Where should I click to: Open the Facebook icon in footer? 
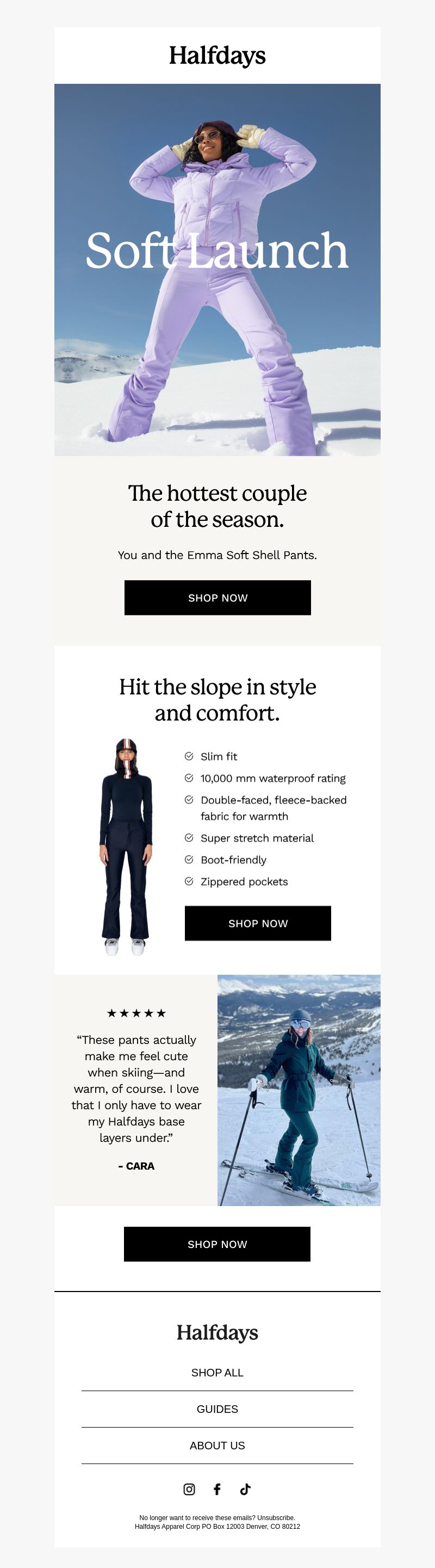pos(216,1489)
